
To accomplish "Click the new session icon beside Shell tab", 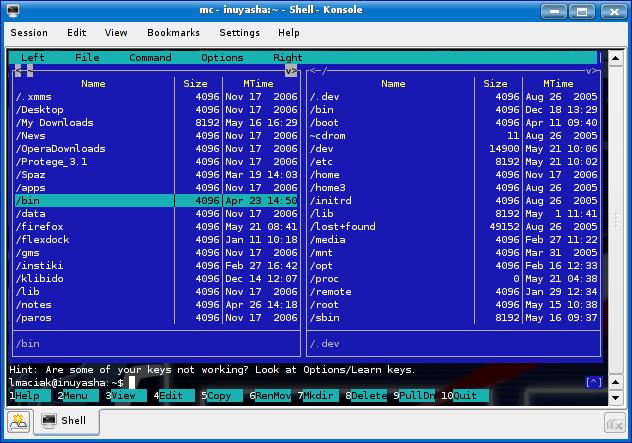I will pos(18,421).
